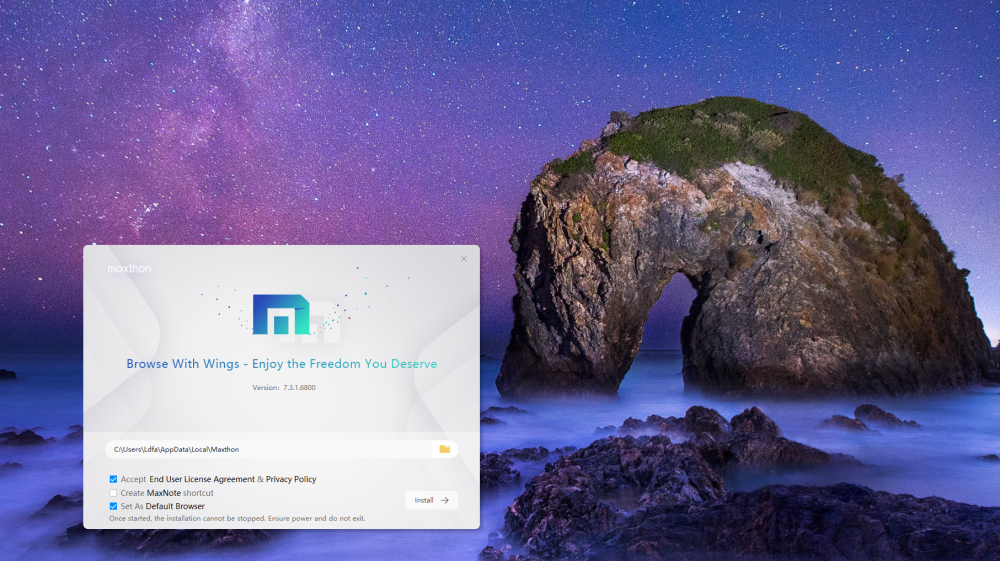Click the maxthon wordmark in dialog header
The width and height of the screenshot is (1000, 561).
(129, 268)
